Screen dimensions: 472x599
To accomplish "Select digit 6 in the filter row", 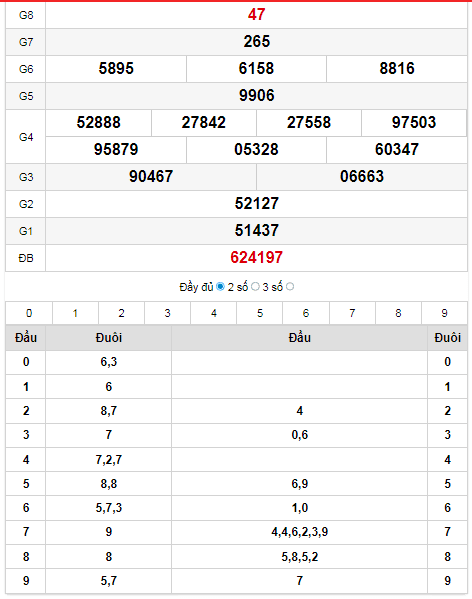I will coord(306,313).
